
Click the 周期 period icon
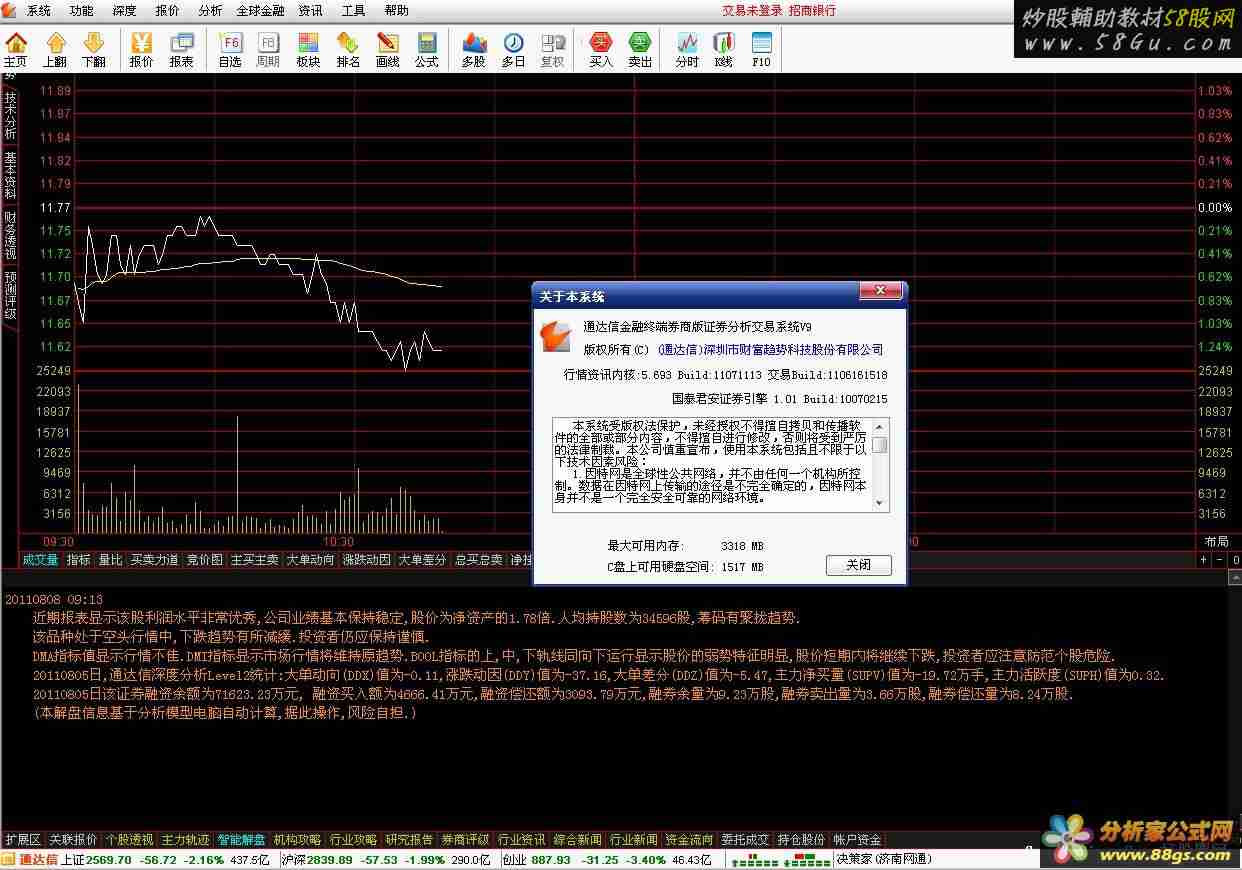pyautogui.click(x=268, y=50)
